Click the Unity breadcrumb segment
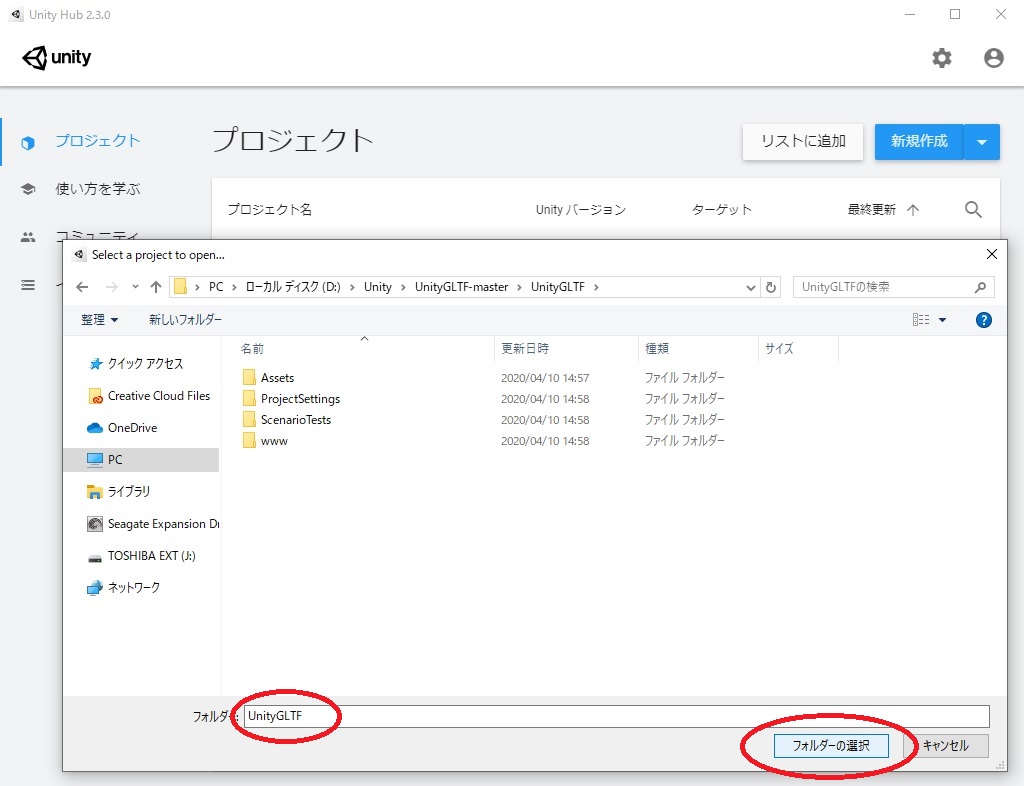The image size is (1024, 786). coord(377,287)
